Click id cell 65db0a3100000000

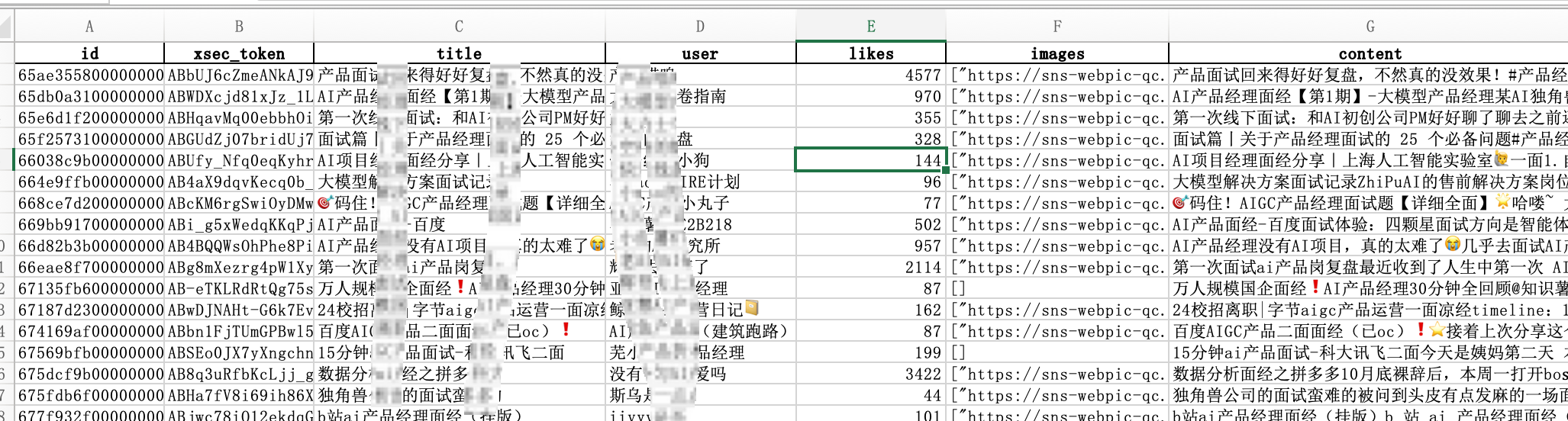[x=89, y=96]
